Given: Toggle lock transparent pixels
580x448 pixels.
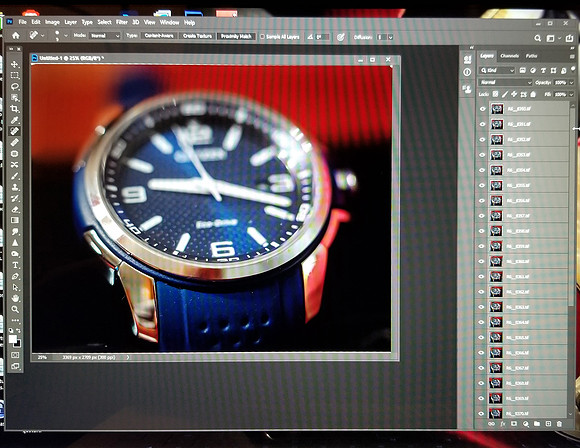Looking at the screenshot, I should 495,94.
